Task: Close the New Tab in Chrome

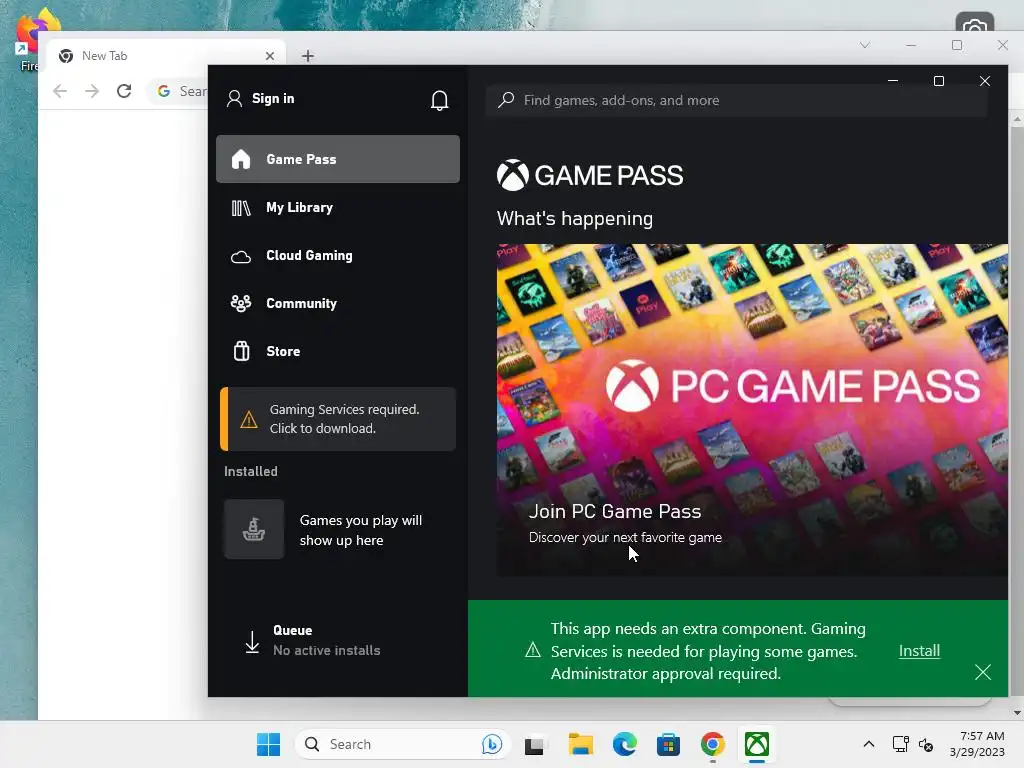Action: (x=270, y=56)
